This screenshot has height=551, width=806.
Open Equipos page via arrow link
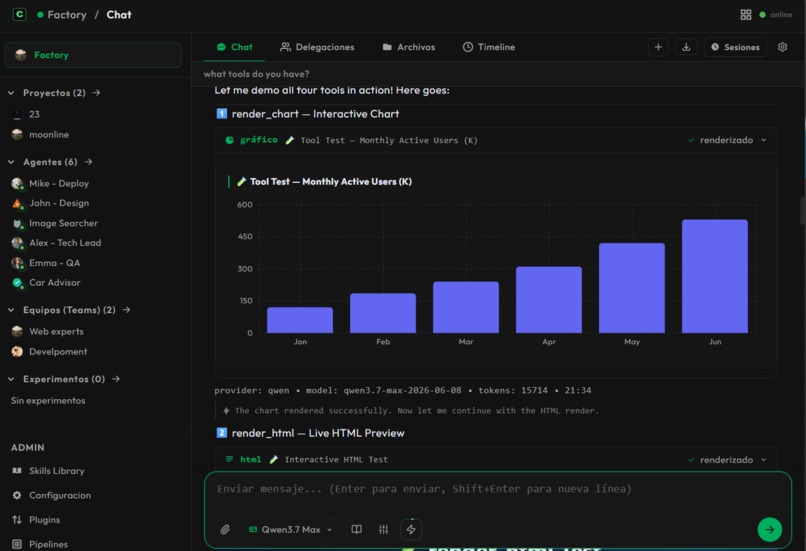pyautogui.click(x=126, y=310)
